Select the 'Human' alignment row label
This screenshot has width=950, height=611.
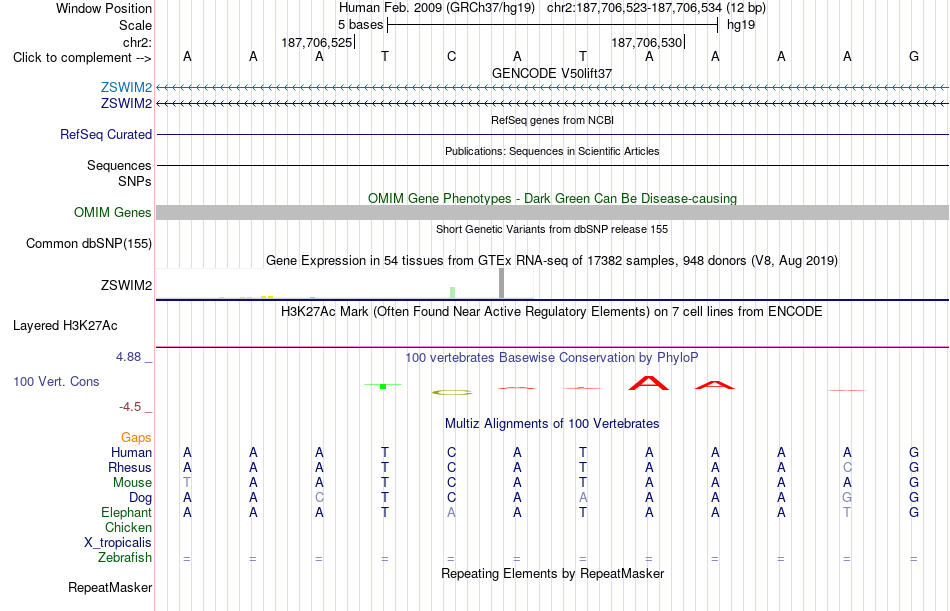tap(131, 453)
